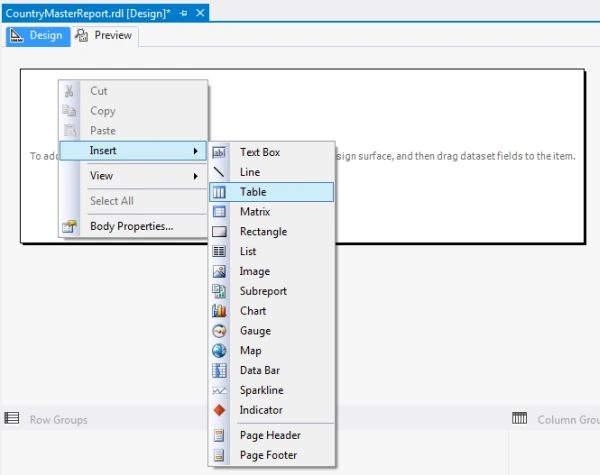
Task: Click the Chart bar icon
Action: [x=219, y=311]
